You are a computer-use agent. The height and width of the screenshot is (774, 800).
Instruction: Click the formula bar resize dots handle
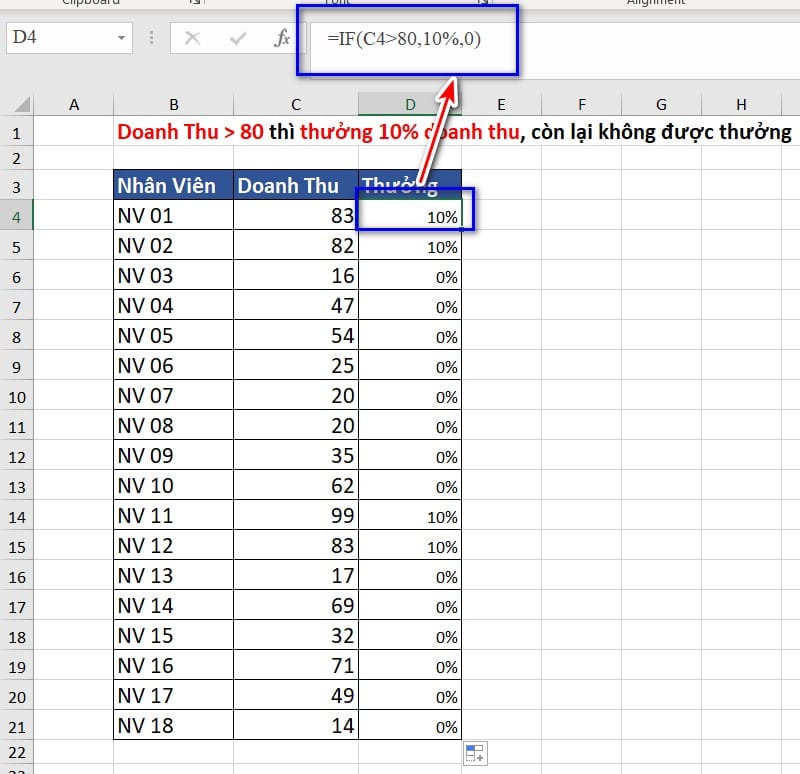pos(152,39)
